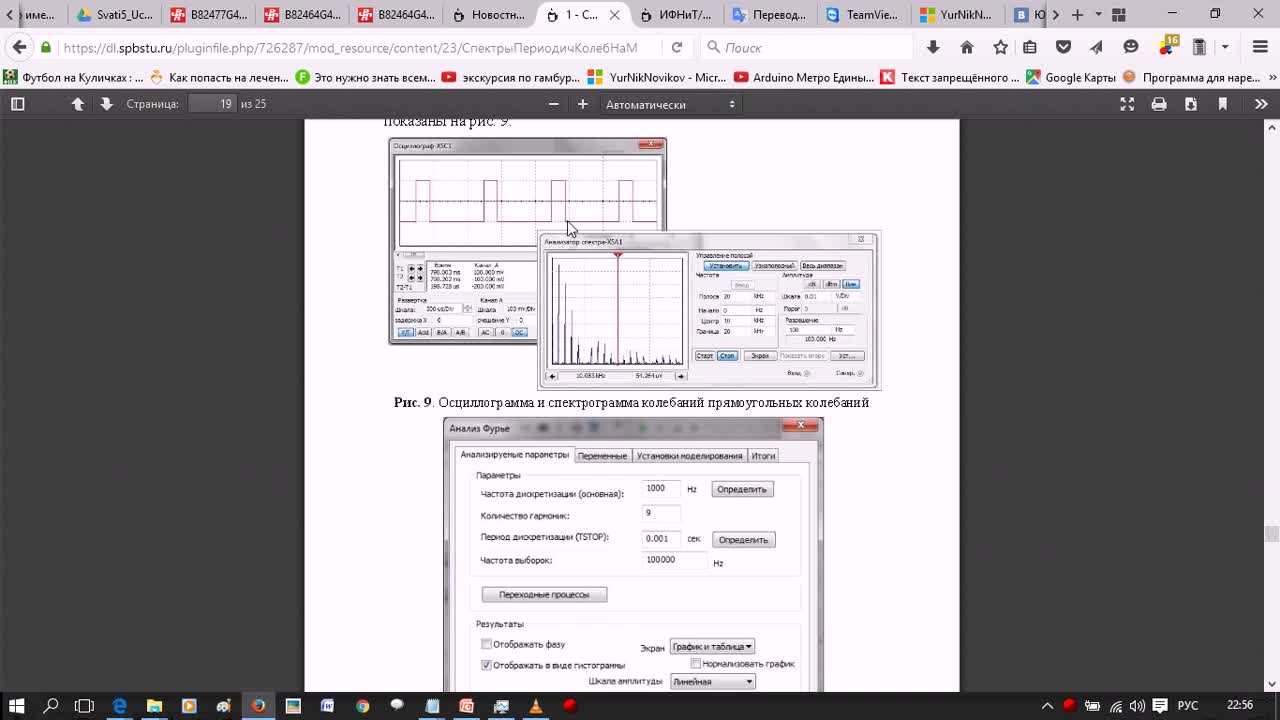This screenshot has height=720, width=1280.
Task: Download the PDF file
Action: coord(1191,104)
